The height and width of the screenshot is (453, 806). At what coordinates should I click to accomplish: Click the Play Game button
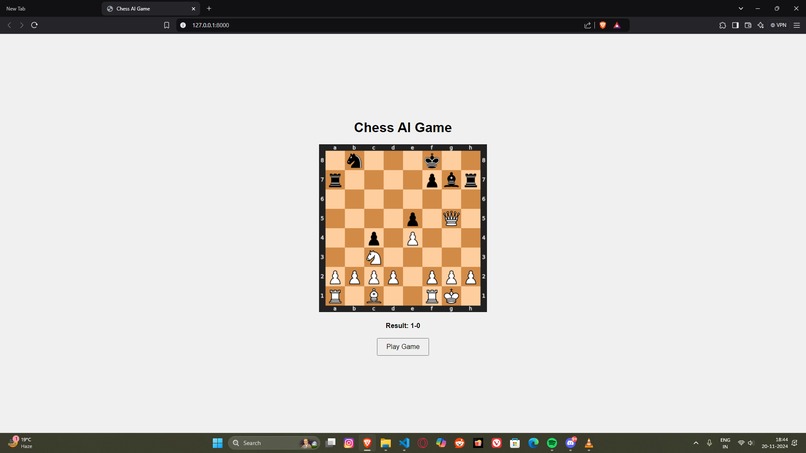pos(402,347)
